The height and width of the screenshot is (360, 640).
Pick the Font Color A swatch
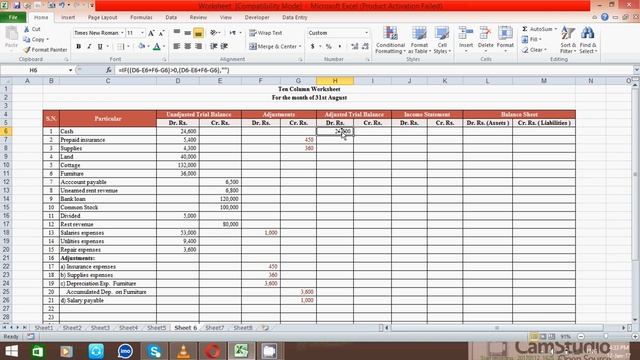[157, 47]
